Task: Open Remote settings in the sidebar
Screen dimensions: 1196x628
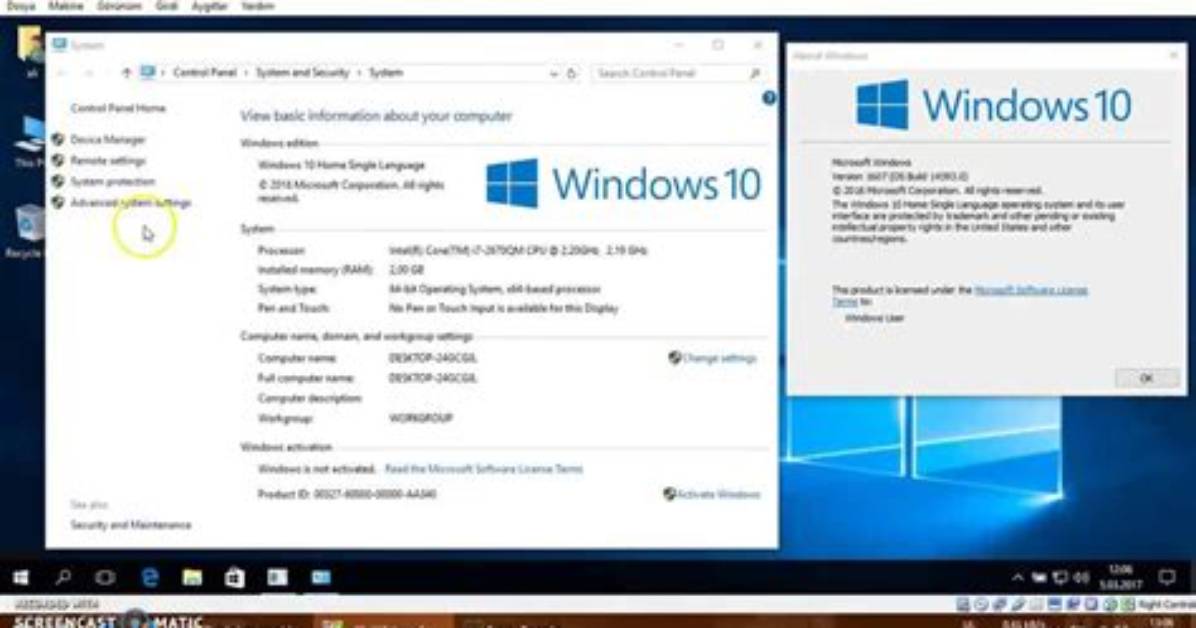Action: pos(108,161)
